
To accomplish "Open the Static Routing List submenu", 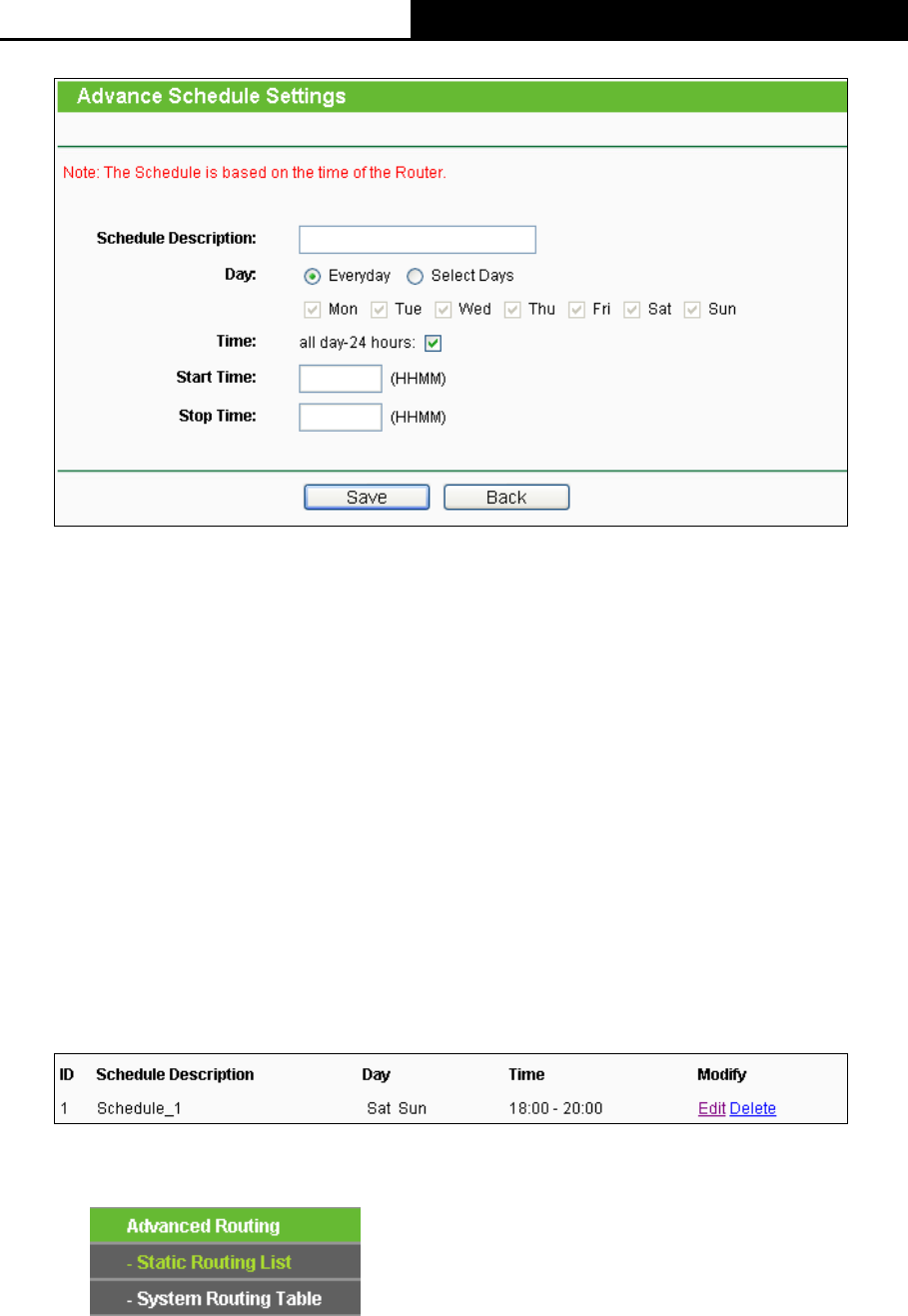I will coord(225,1262).
